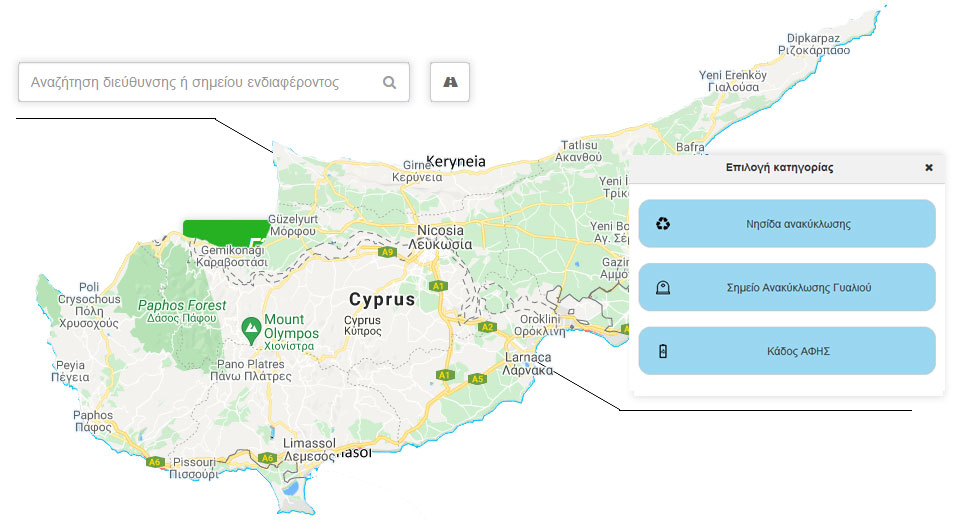Click the green highlighted area near Gemikonagi
The image size is (972, 520).
point(225,228)
